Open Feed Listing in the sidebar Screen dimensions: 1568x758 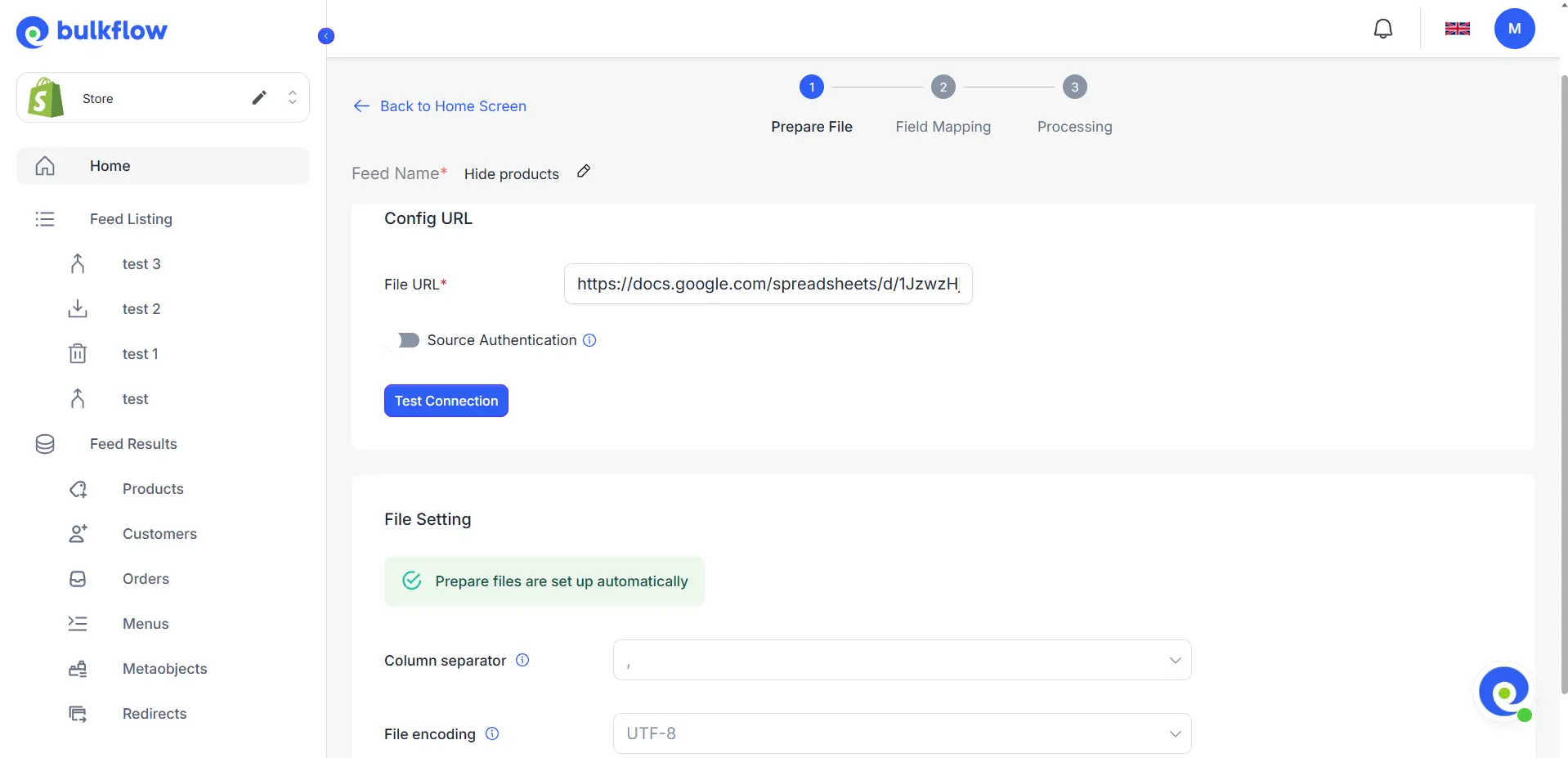tap(131, 219)
